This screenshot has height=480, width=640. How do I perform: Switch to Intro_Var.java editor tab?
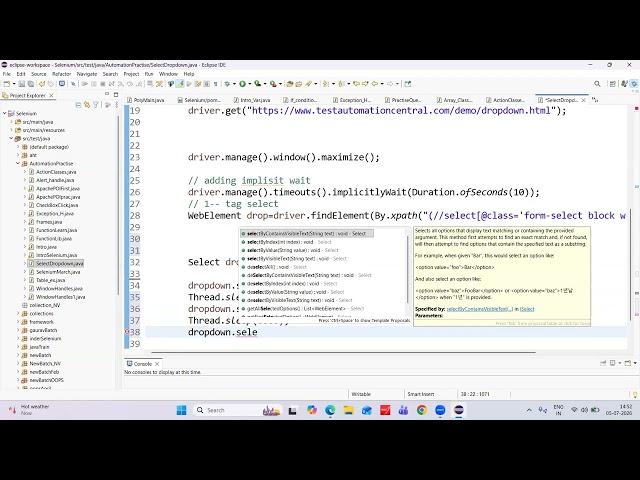pos(252,100)
